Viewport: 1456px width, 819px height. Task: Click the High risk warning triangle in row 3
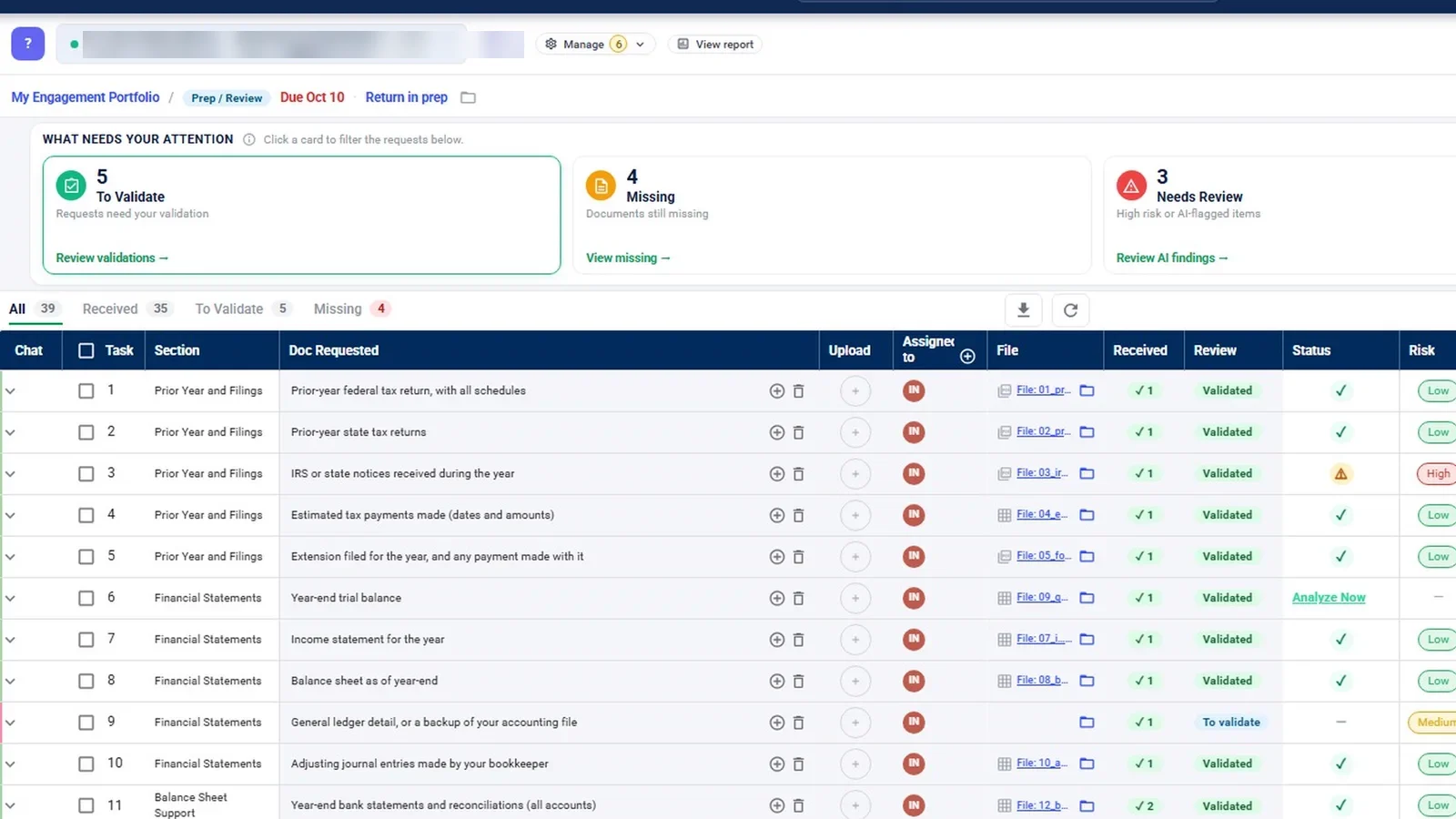pos(1340,474)
